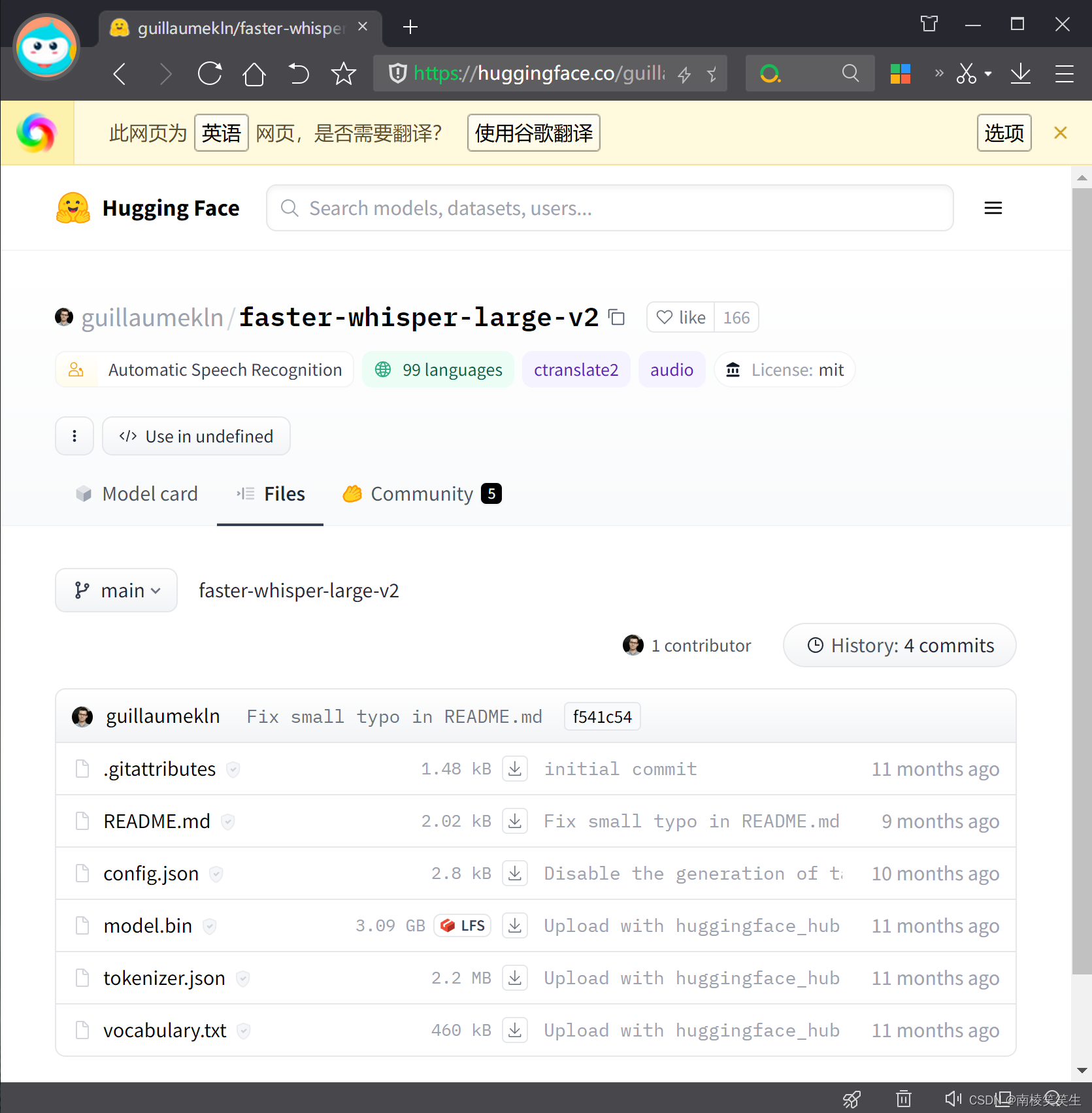
Task: Download README.md
Action: point(515,821)
